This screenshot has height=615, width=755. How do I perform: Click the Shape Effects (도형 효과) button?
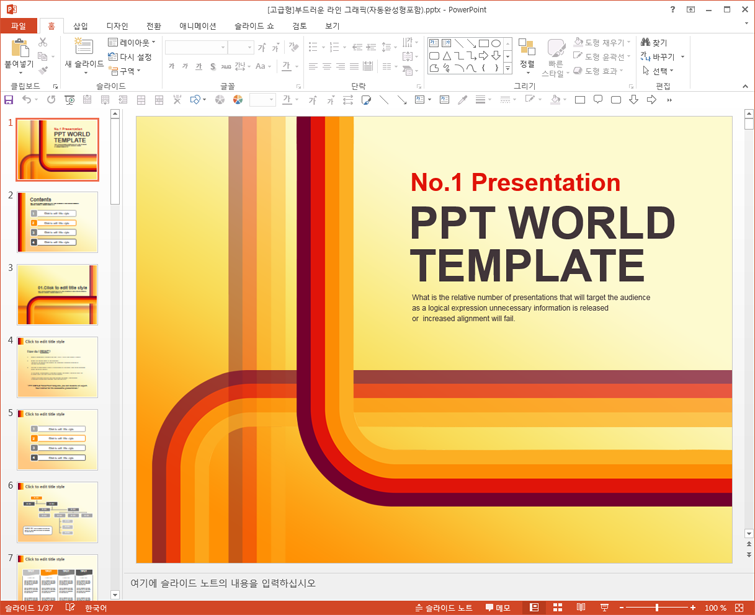click(599, 71)
